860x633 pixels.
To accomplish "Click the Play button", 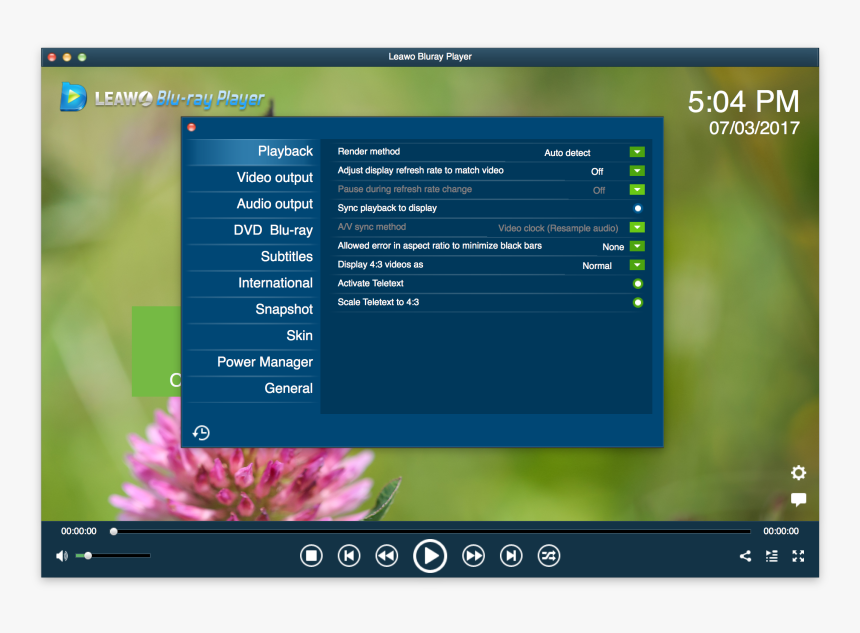I will tap(430, 555).
